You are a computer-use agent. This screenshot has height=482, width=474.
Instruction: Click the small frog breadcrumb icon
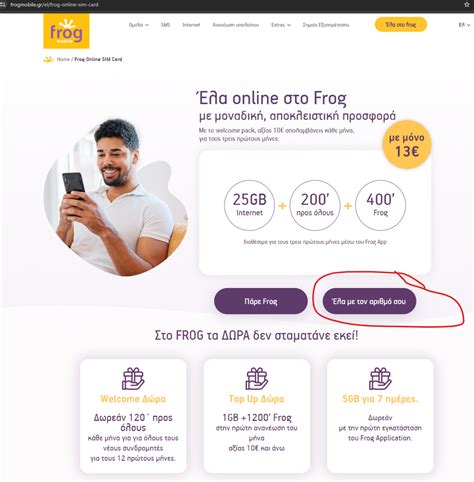tap(48, 59)
